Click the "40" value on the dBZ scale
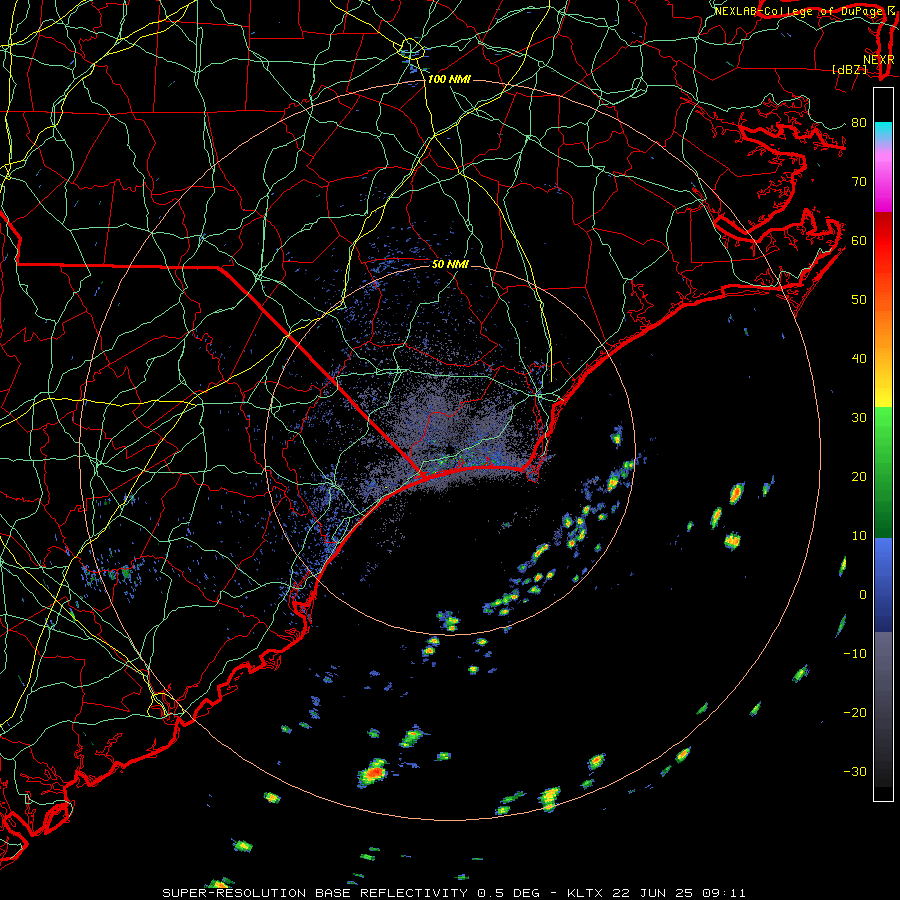900x900 pixels. click(859, 359)
